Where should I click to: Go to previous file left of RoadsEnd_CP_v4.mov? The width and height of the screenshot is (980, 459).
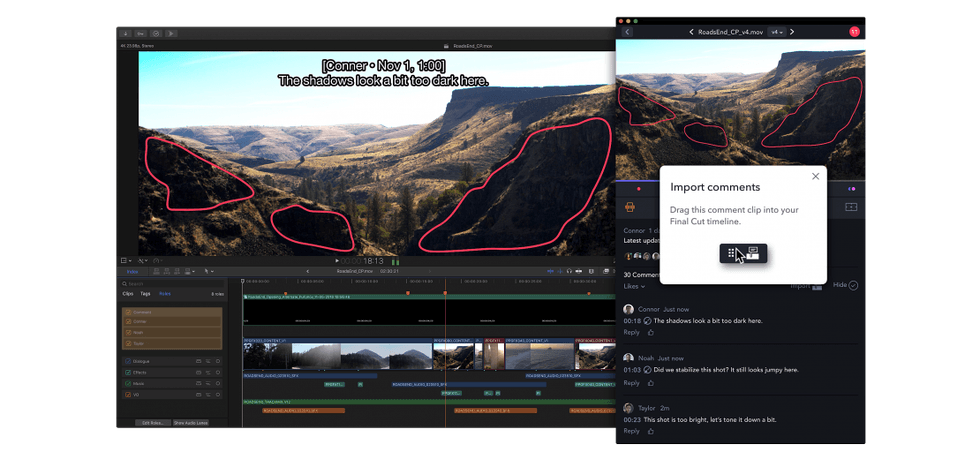coord(691,32)
